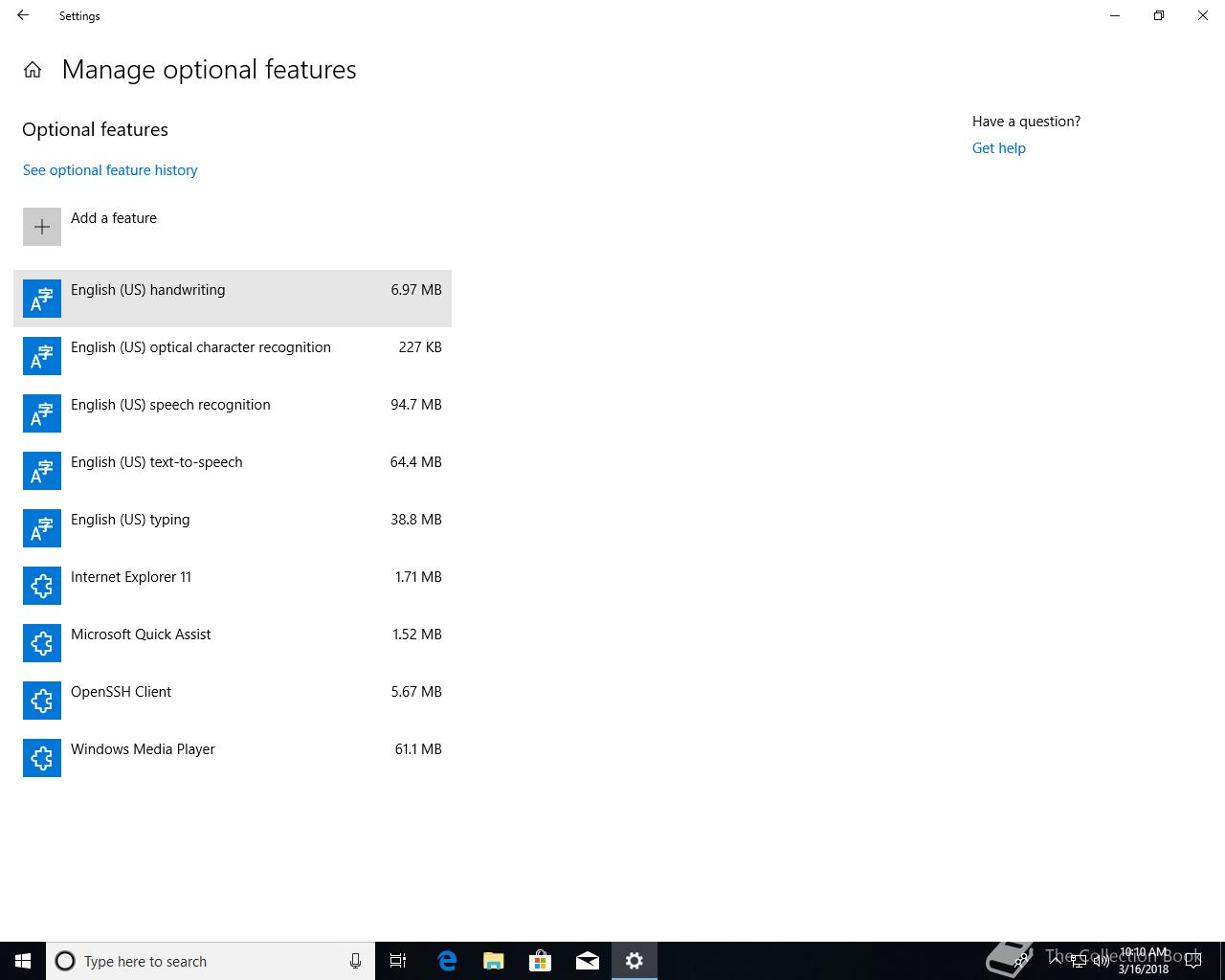The width and height of the screenshot is (1225, 980).
Task: Click the 94.7 MB size value
Action: [416, 405]
